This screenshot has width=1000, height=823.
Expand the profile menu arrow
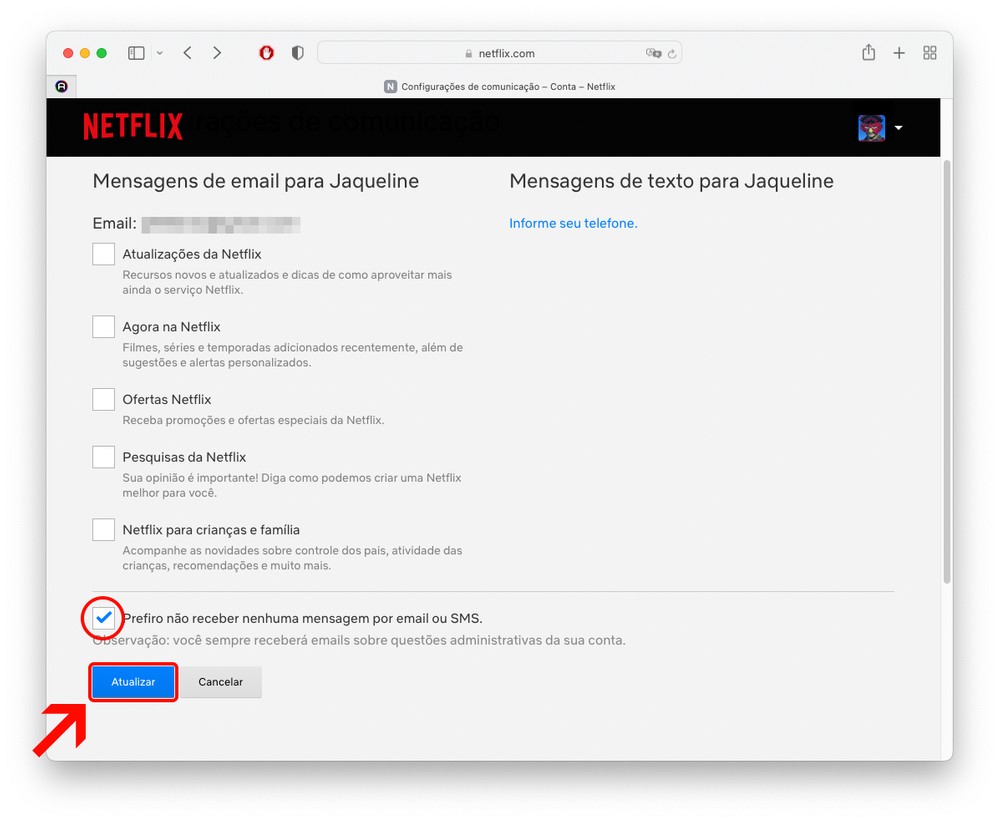(899, 128)
